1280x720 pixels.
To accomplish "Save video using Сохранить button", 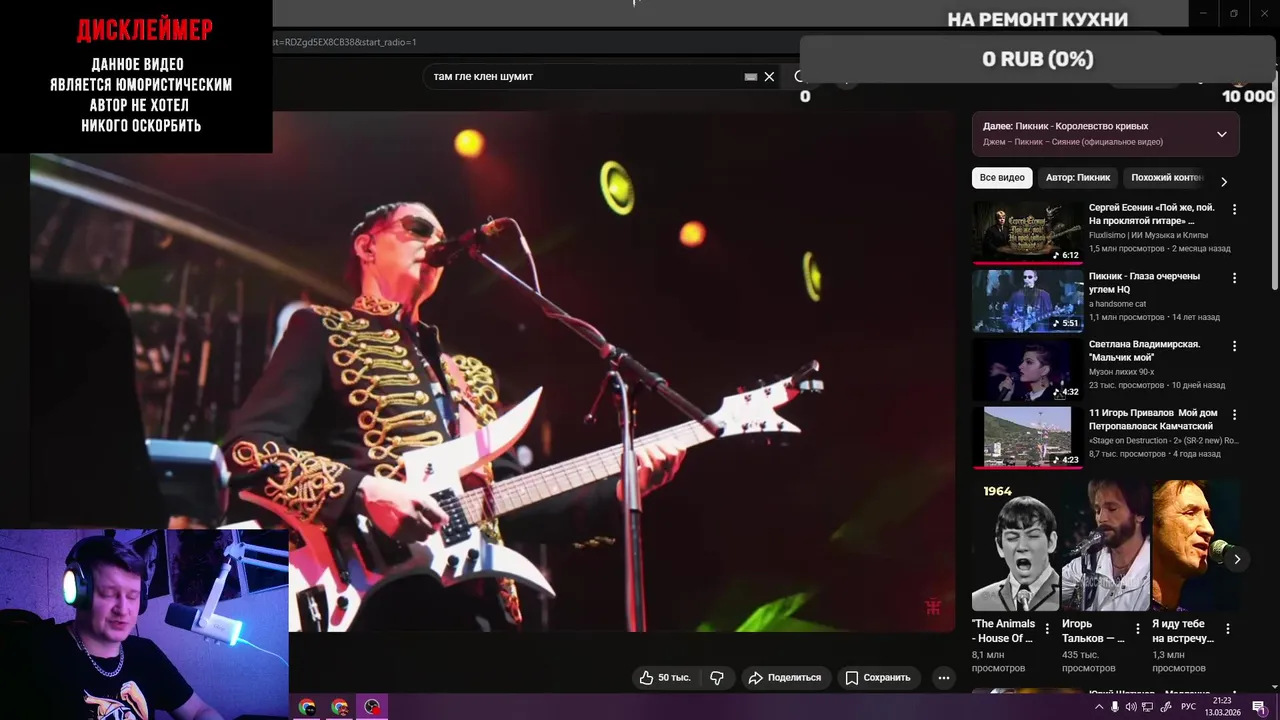I will pos(878,677).
